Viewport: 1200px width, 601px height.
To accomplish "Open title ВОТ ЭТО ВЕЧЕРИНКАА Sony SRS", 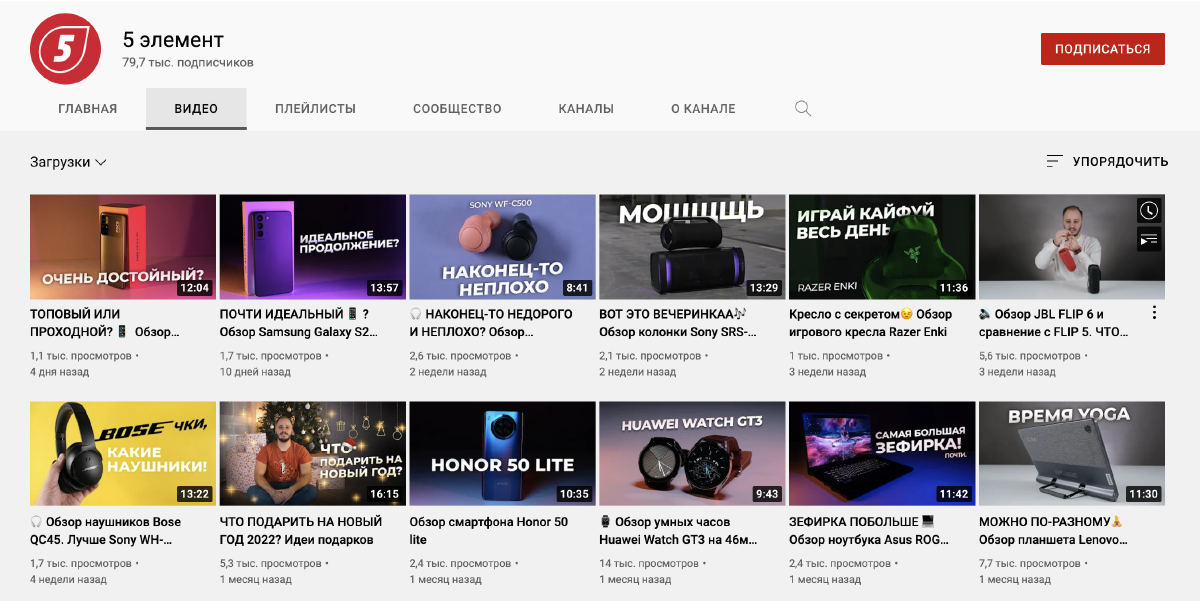I will tap(678, 323).
